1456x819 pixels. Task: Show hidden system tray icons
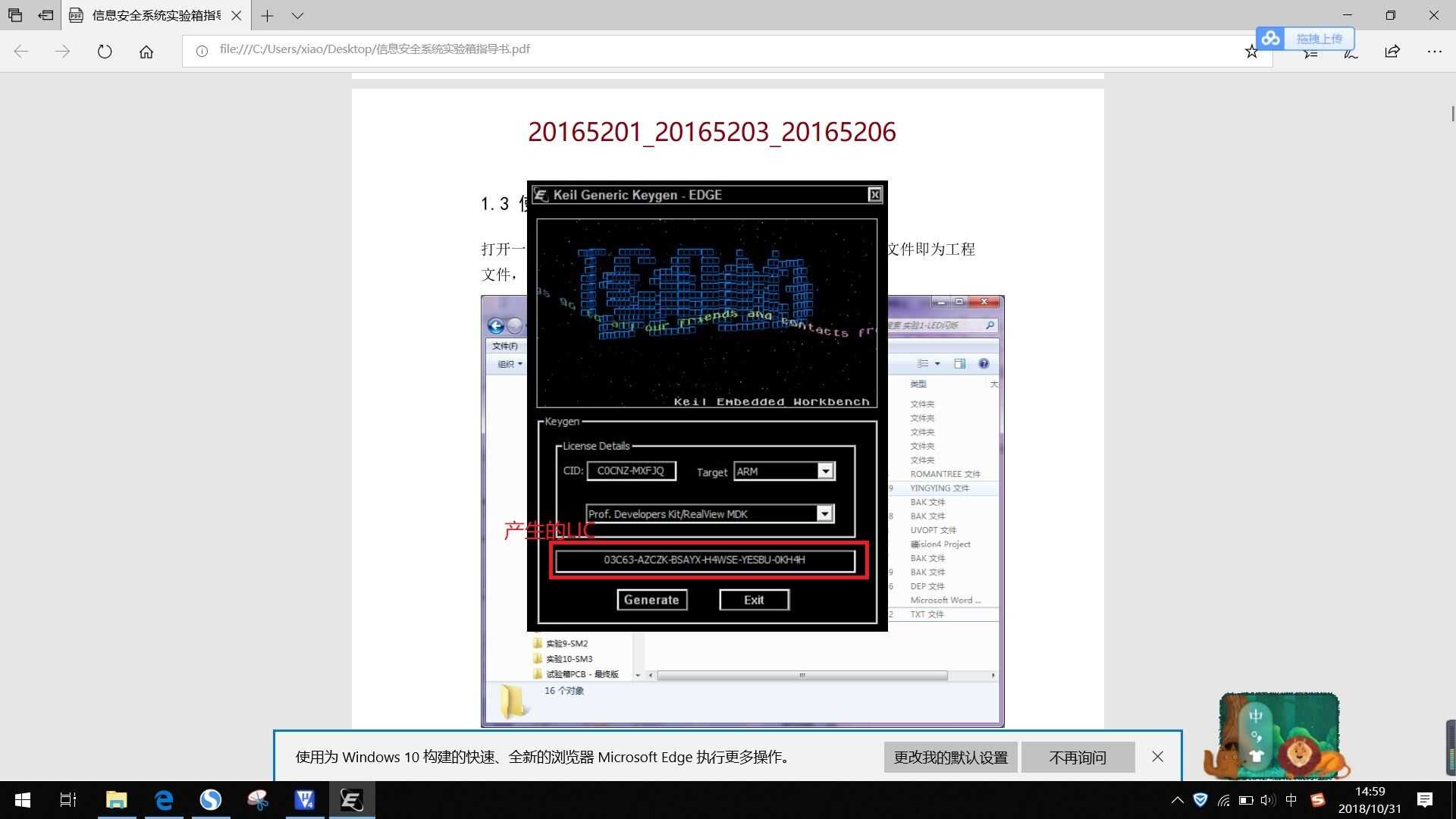click(x=1177, y=800)
